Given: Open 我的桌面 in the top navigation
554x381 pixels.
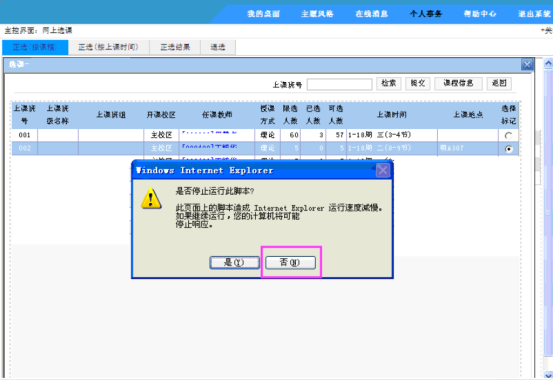Looking at the screenshot, I should point(264,14).
